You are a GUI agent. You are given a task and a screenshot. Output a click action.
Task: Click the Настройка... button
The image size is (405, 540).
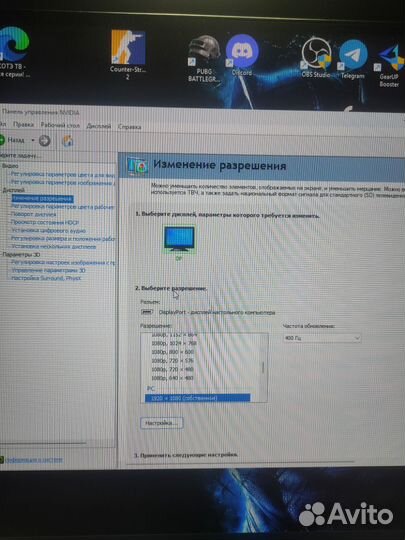pyautogui.click(x=162, y=423)
